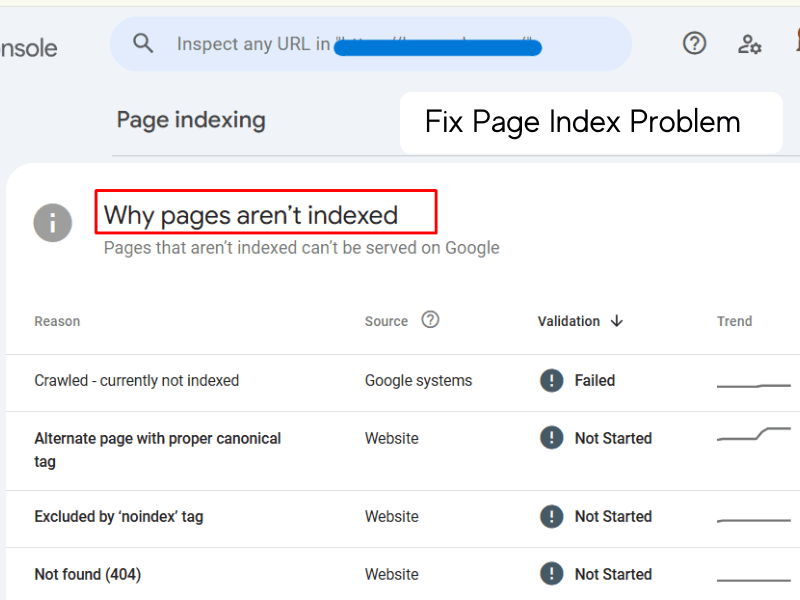This screenshot has width=800, height=600.
Task: Click Not Started in Alternate page row
Action: pyautogui.click(x=613, y=438)
